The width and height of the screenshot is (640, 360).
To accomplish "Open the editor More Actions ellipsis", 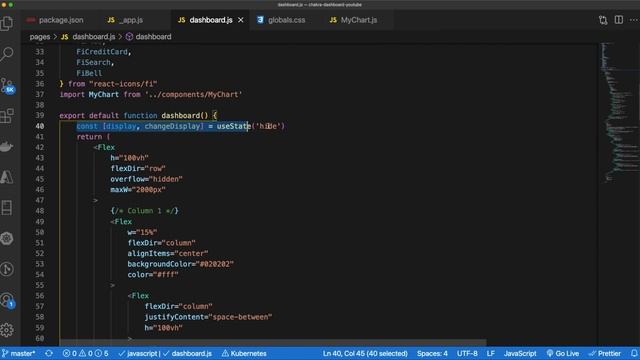I will pos(633,20).
